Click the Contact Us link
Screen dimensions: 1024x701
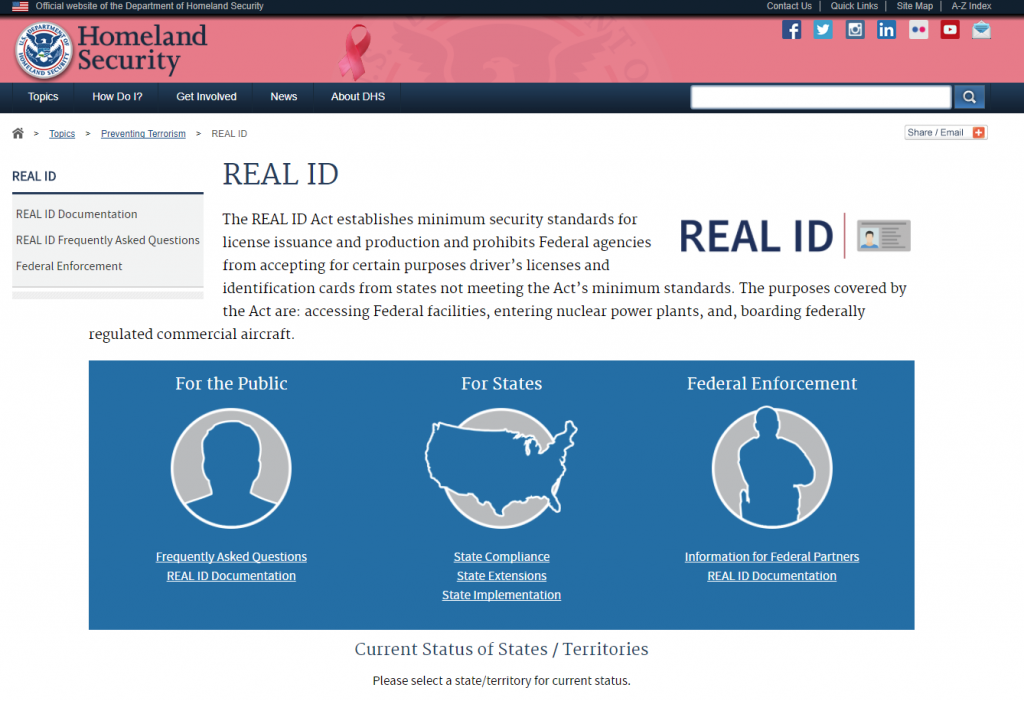pyautogui.click(x=789, y=6)
